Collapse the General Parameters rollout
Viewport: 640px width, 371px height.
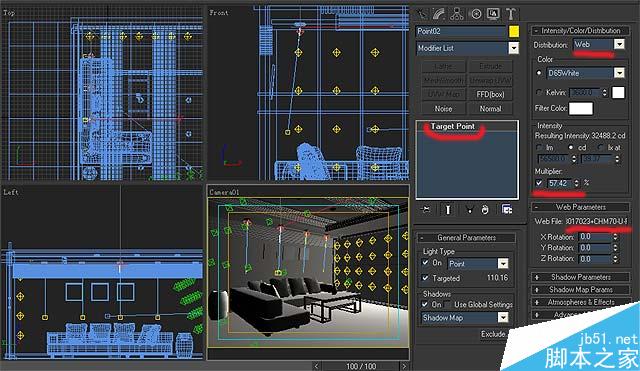[466, 238]
